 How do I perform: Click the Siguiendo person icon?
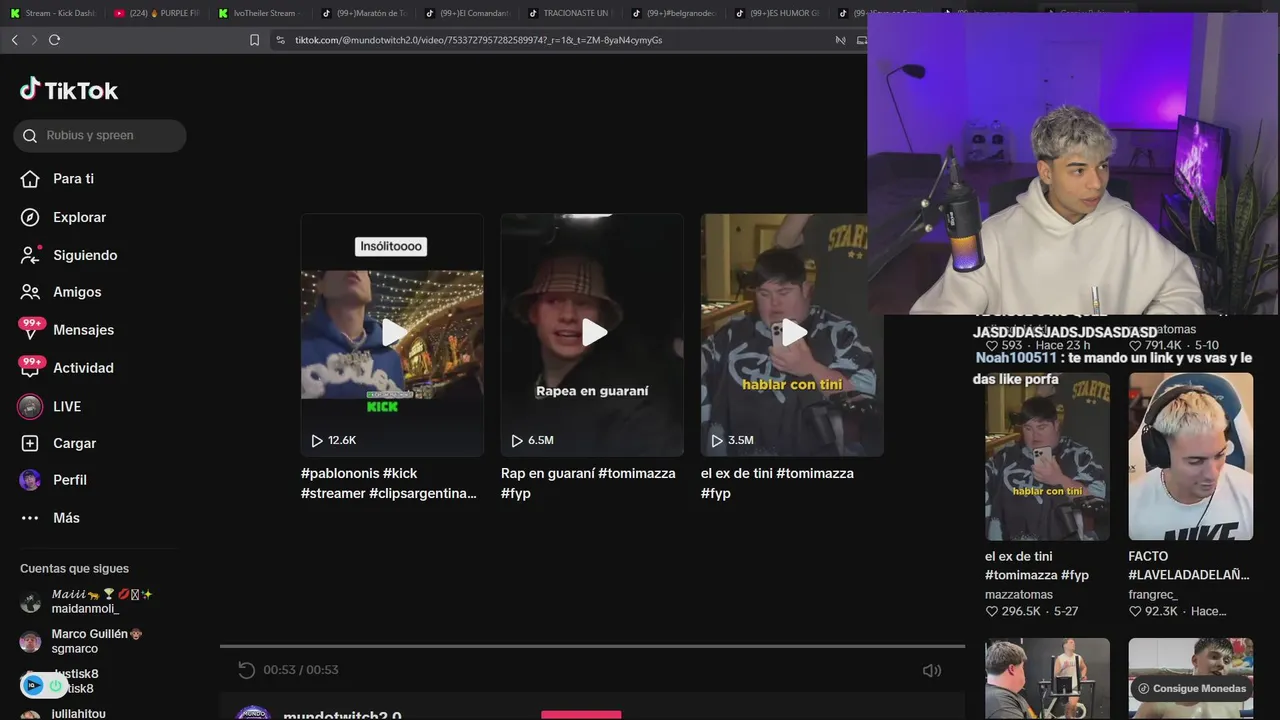coord(30,255)
